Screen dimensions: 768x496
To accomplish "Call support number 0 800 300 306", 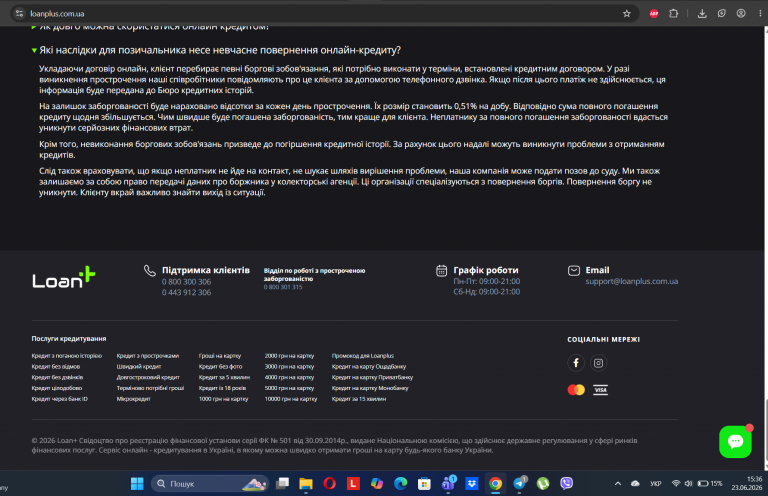I will [187, 282].
